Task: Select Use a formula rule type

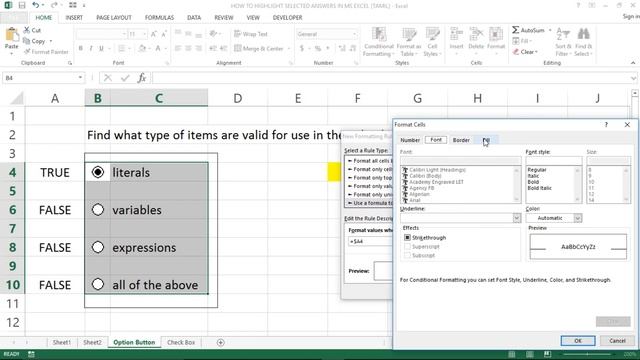Action: (370, 203)
